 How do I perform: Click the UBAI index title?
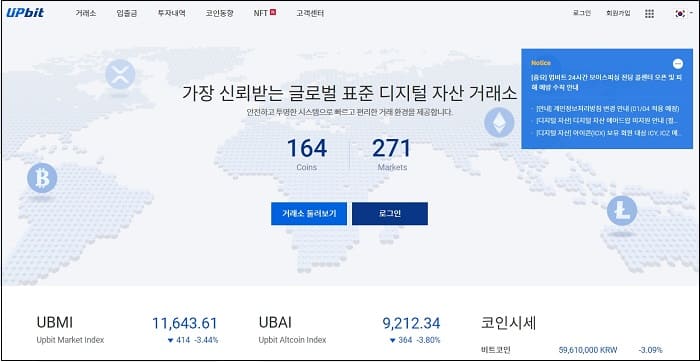pos(275,322)
